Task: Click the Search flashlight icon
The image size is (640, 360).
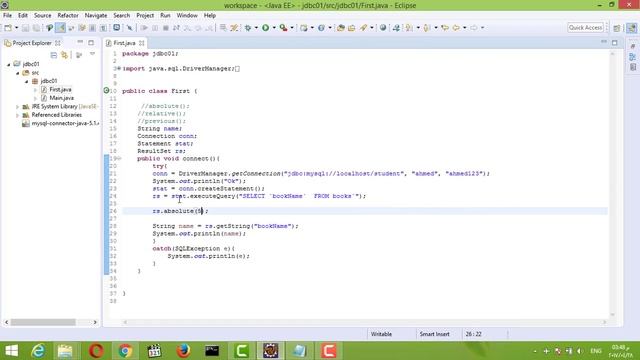Action: (x=363, y=28)
